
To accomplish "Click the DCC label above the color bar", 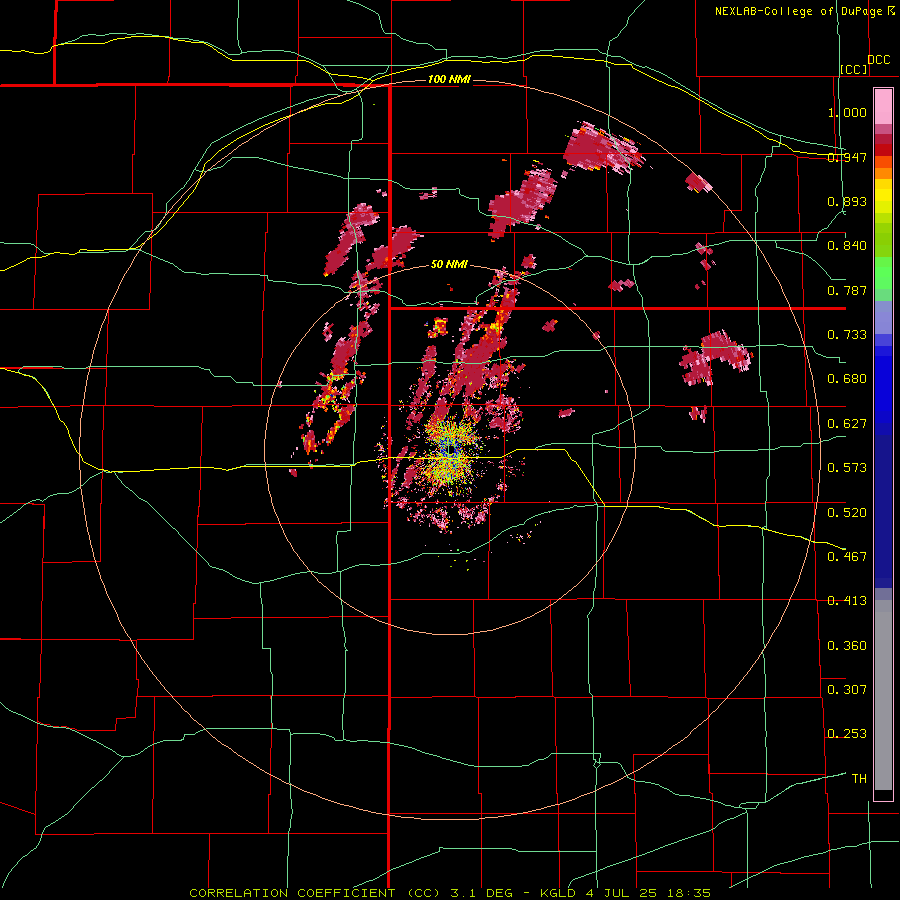I will [x=878, y=60].
